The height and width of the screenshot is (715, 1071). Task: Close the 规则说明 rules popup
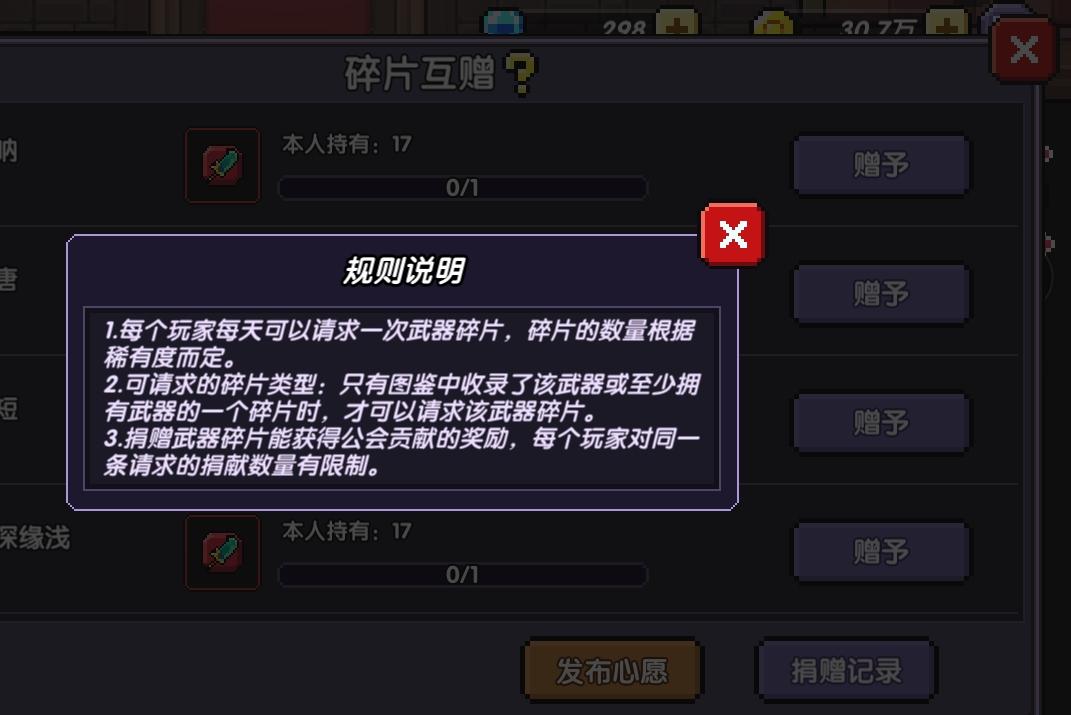tap(733, 234)
